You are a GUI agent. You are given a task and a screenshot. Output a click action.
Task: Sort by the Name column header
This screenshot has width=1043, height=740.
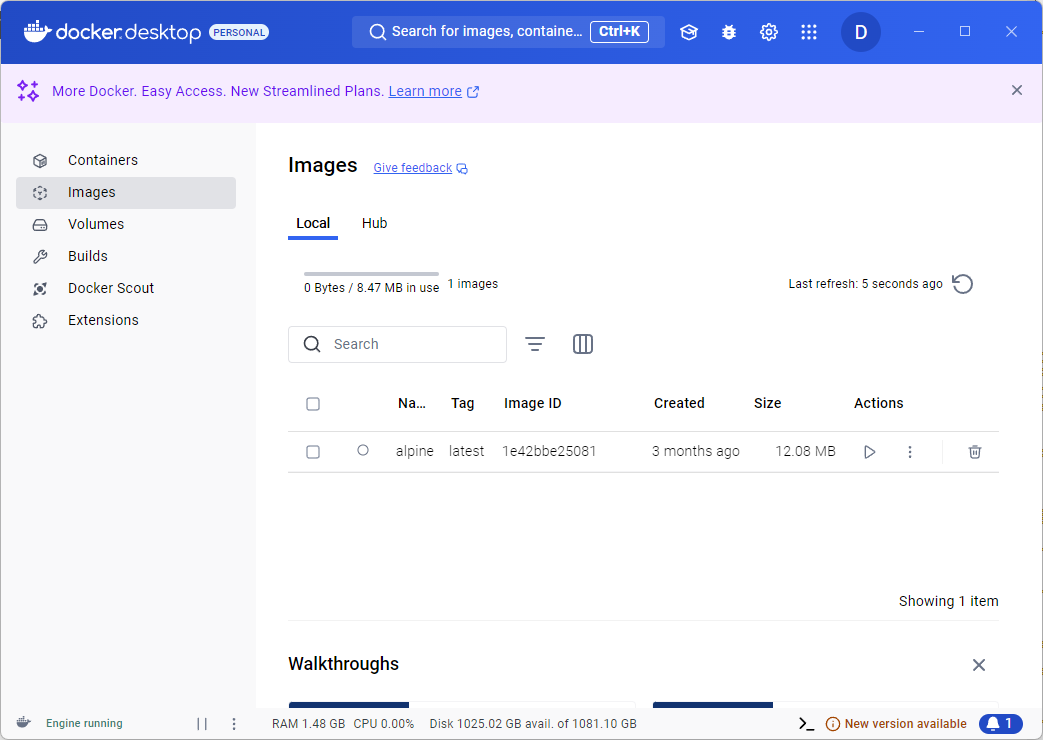[412, 403]
